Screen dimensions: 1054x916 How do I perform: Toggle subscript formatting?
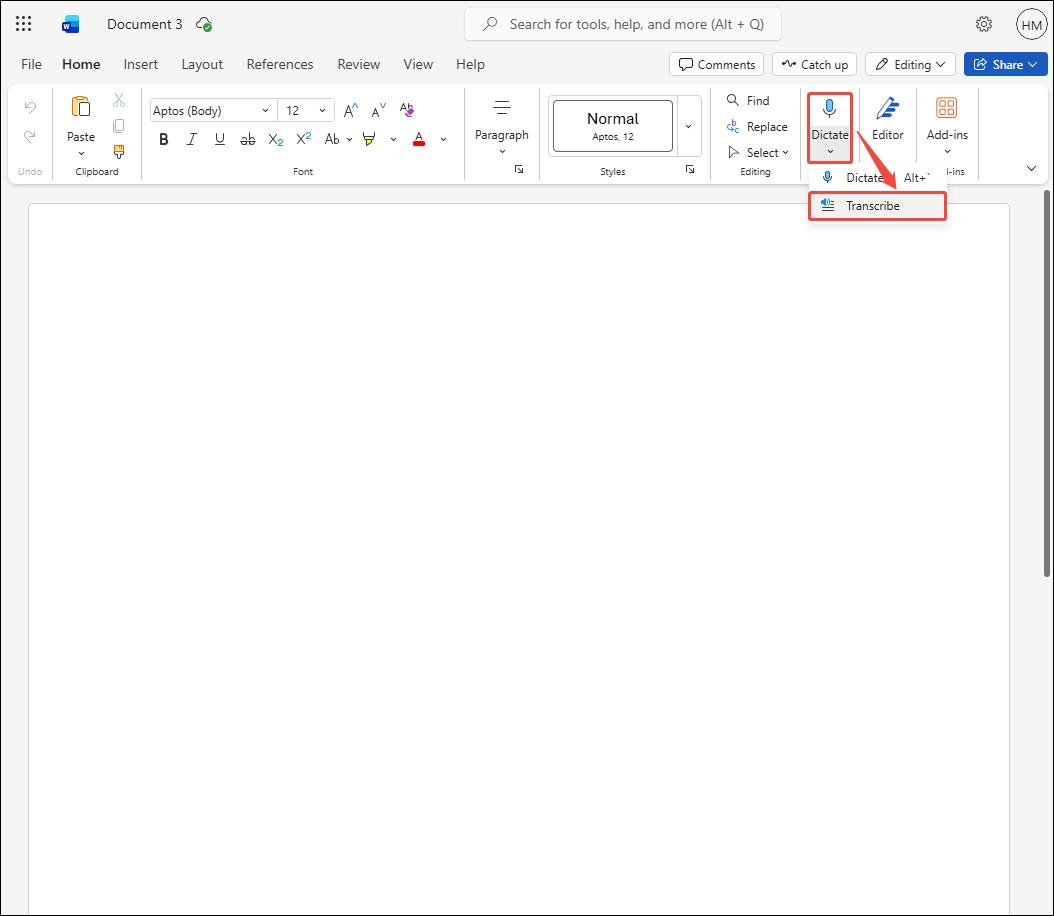tap(276, 139)
